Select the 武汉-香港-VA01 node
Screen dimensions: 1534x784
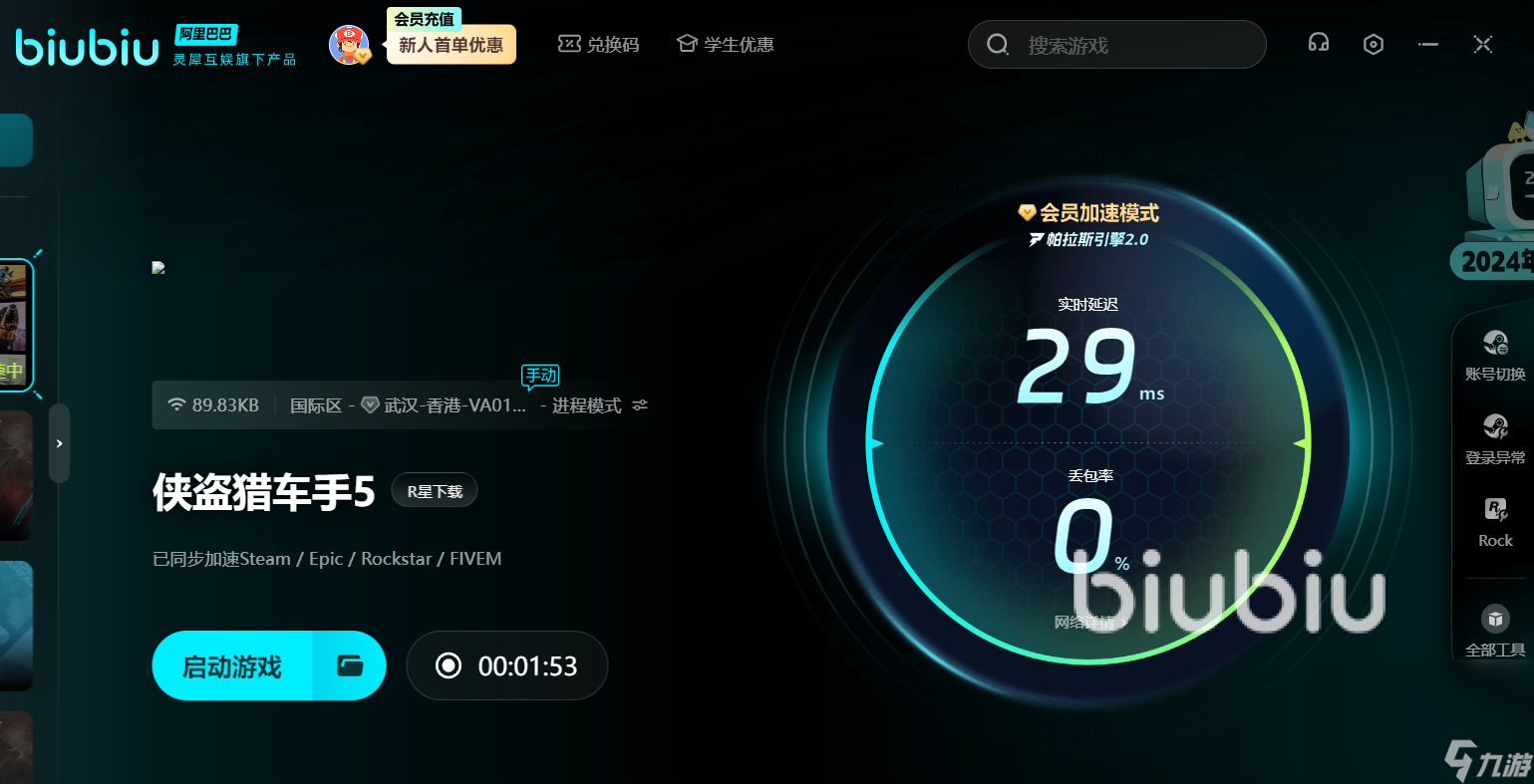point(444,405)
